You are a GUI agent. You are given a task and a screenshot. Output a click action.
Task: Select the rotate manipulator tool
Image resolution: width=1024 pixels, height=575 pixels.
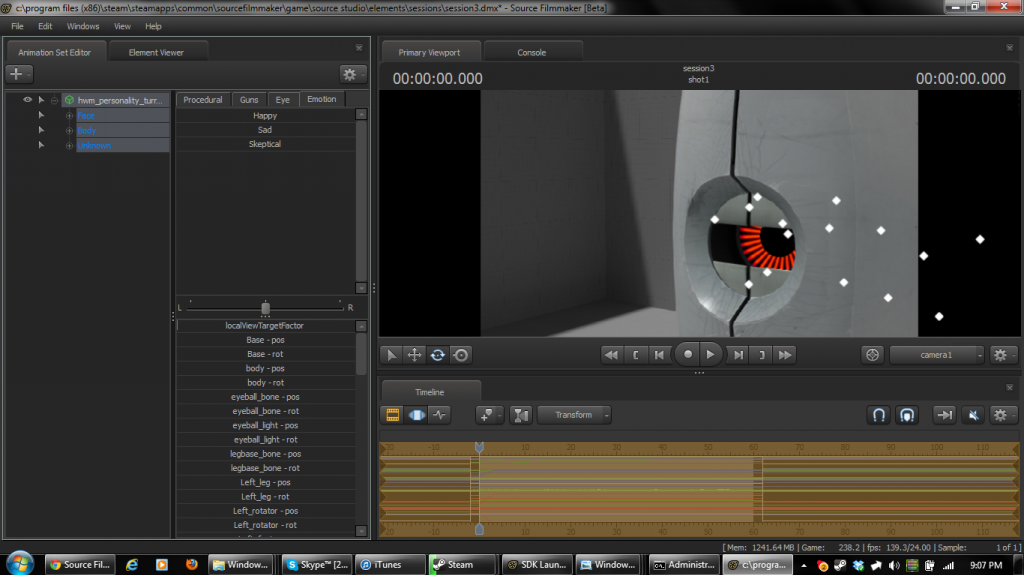point(438,355)
